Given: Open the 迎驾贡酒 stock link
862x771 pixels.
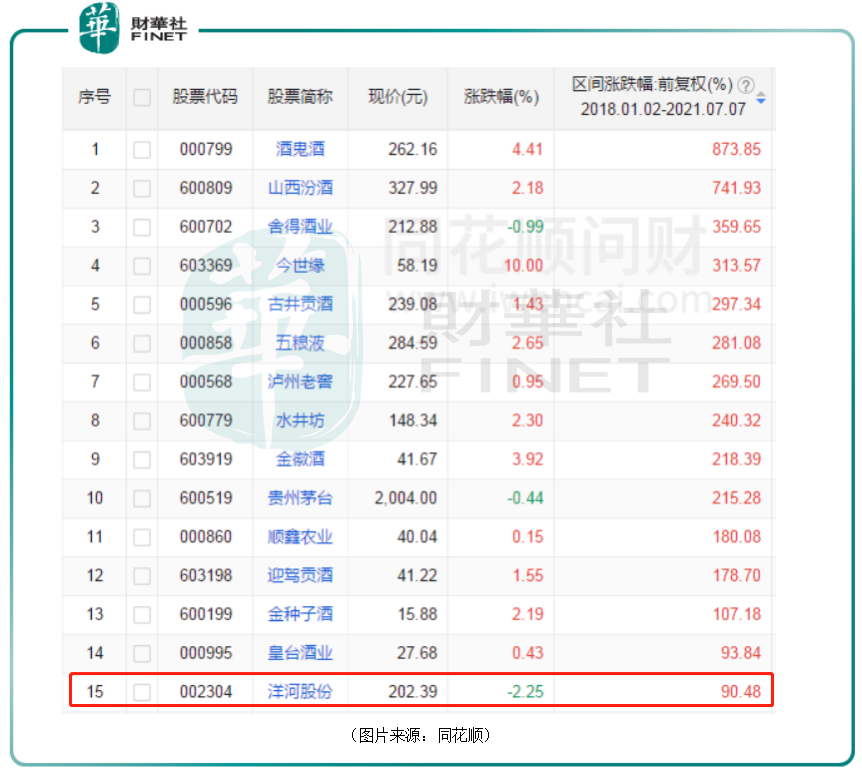Looking at the screenshot, I should (300, 576).
